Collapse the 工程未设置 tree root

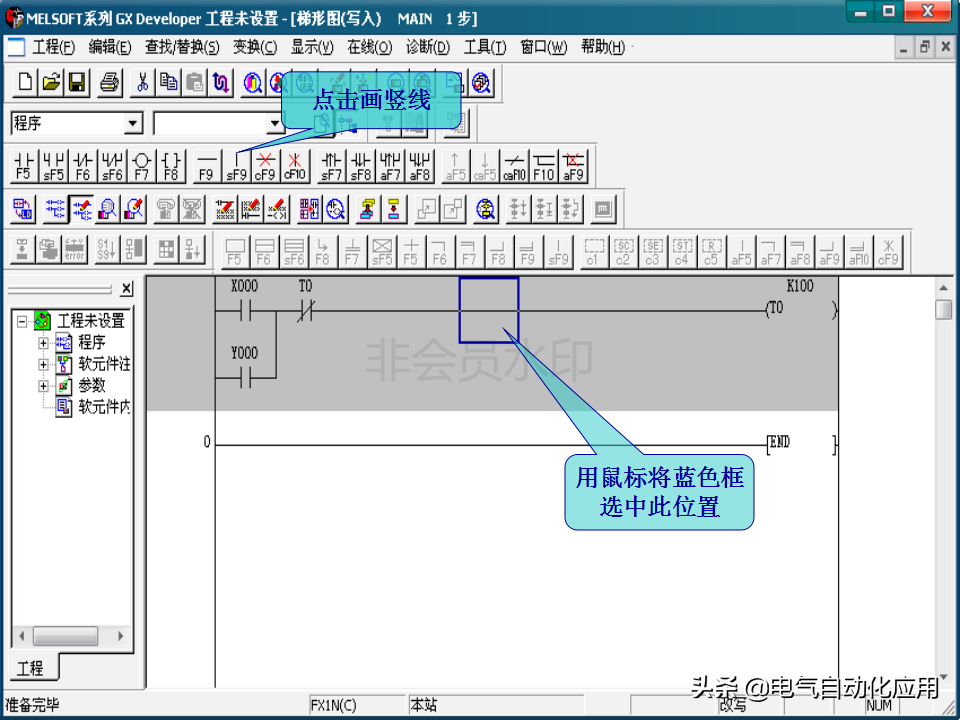click(22, 321)
